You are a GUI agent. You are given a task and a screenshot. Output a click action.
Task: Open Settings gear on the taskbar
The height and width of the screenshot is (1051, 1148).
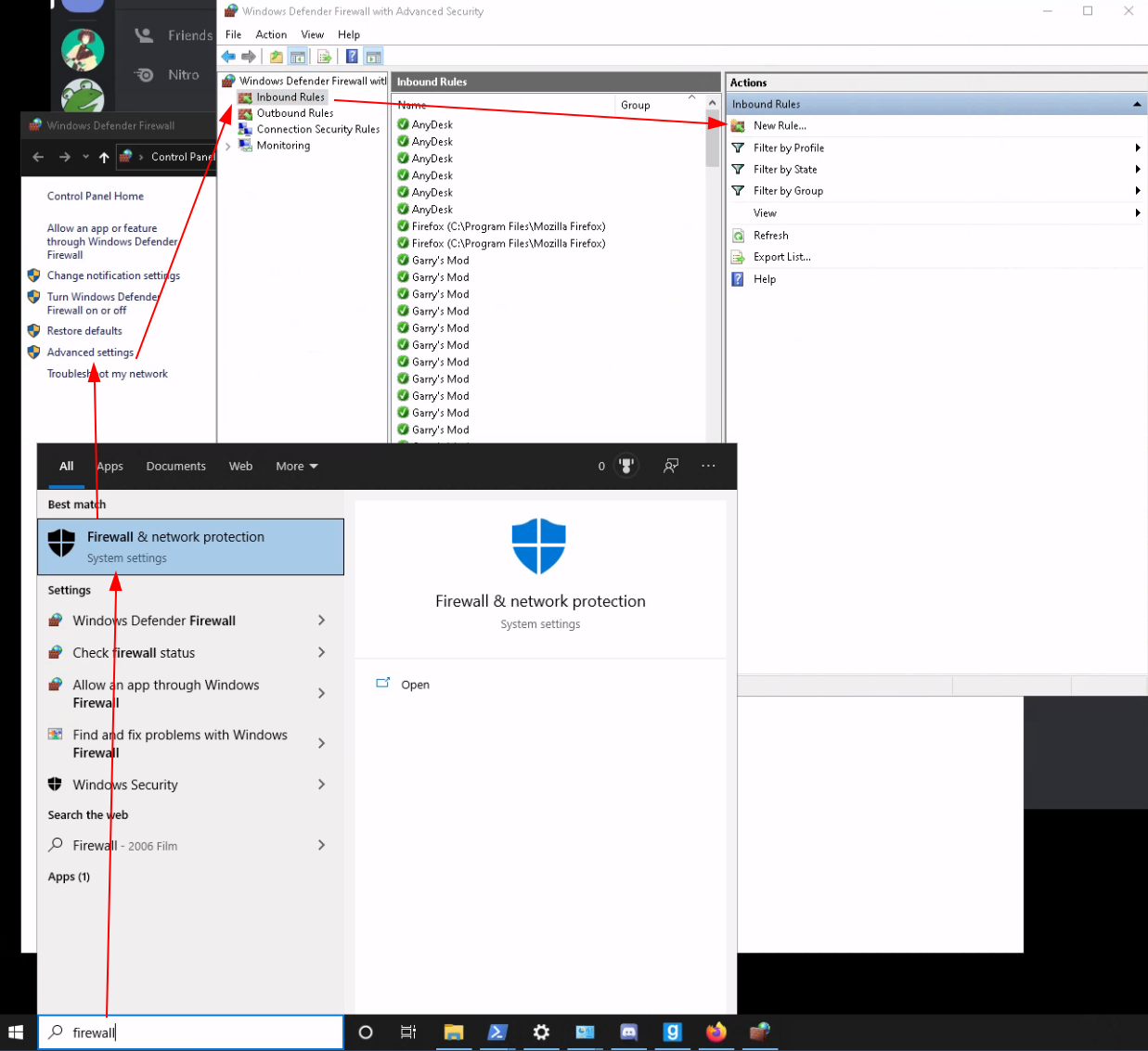(x=541, y=1032)
